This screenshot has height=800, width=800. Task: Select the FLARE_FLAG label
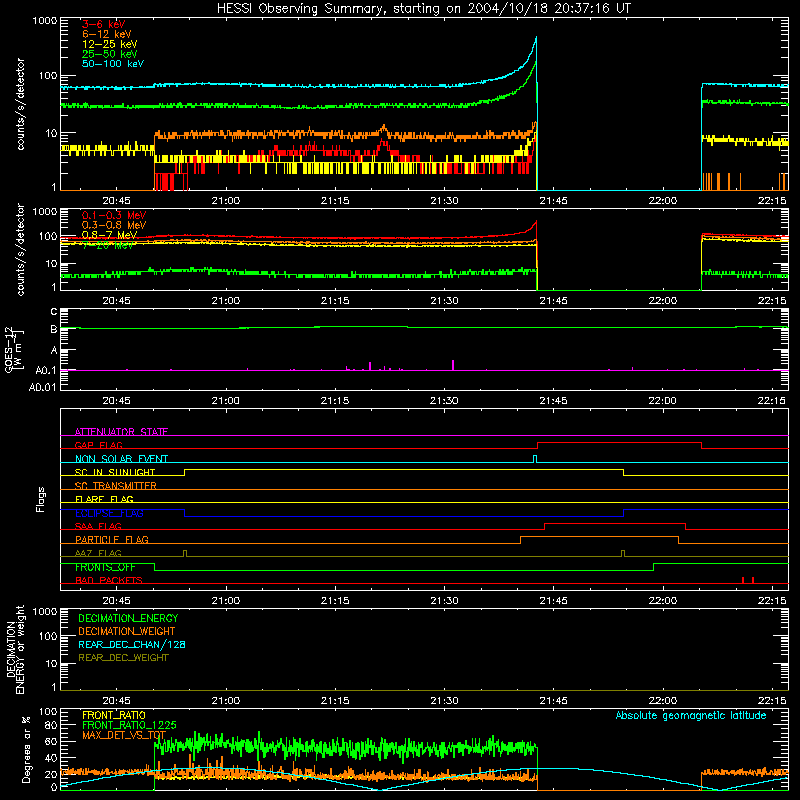[x=104, y=499]
